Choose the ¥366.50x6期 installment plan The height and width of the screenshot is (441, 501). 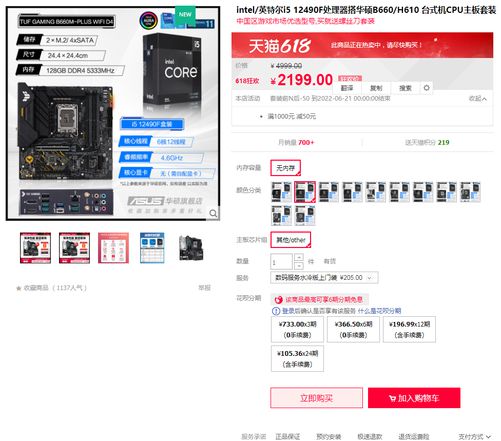tap(353, 329)
